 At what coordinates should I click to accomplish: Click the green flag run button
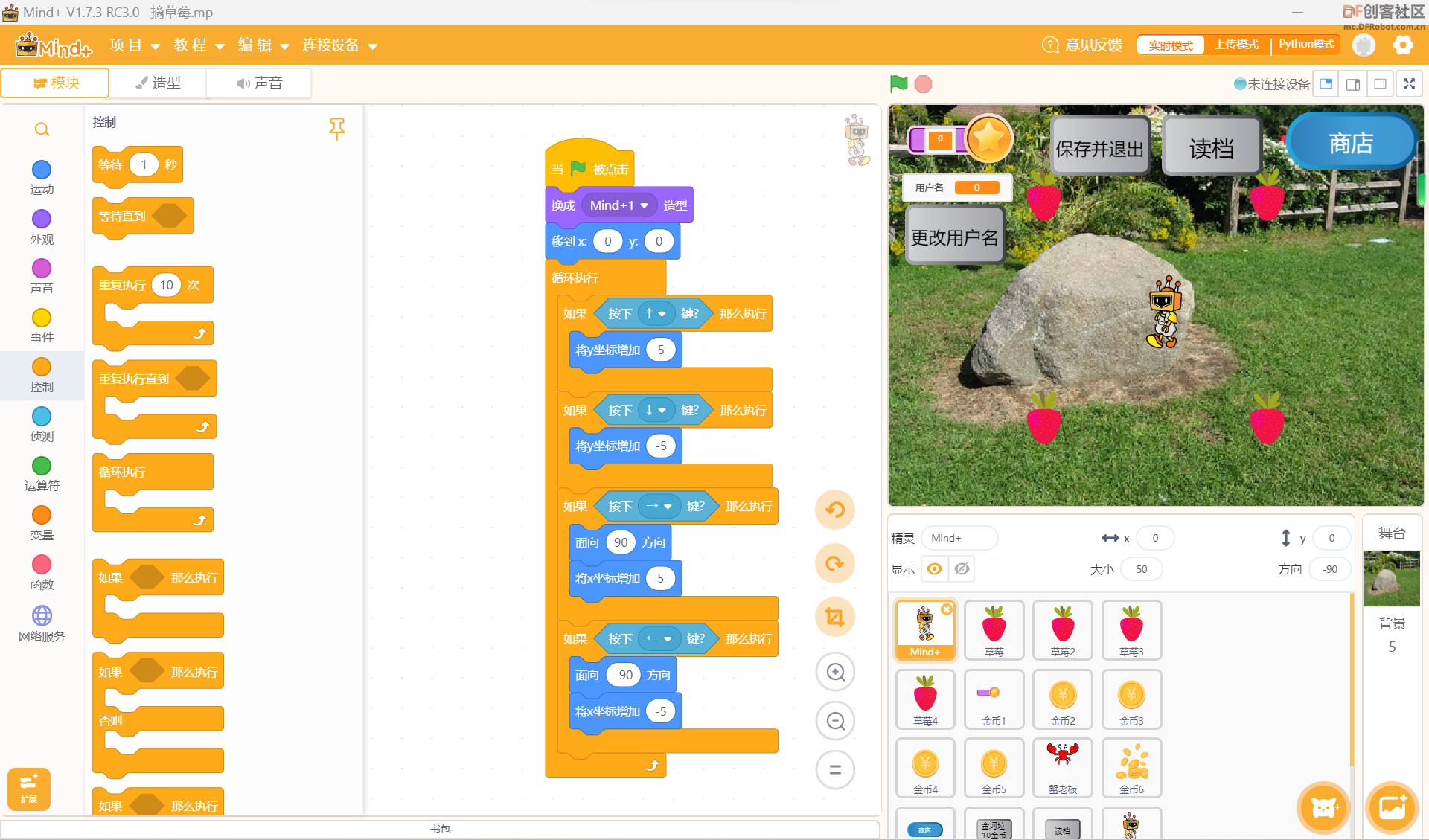898,84
